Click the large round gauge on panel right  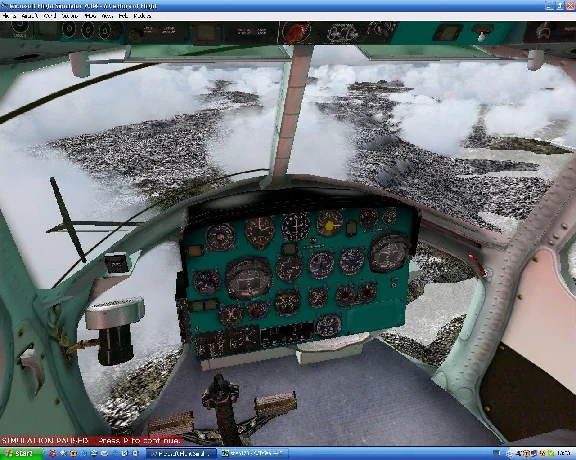[x=389, y=252]
